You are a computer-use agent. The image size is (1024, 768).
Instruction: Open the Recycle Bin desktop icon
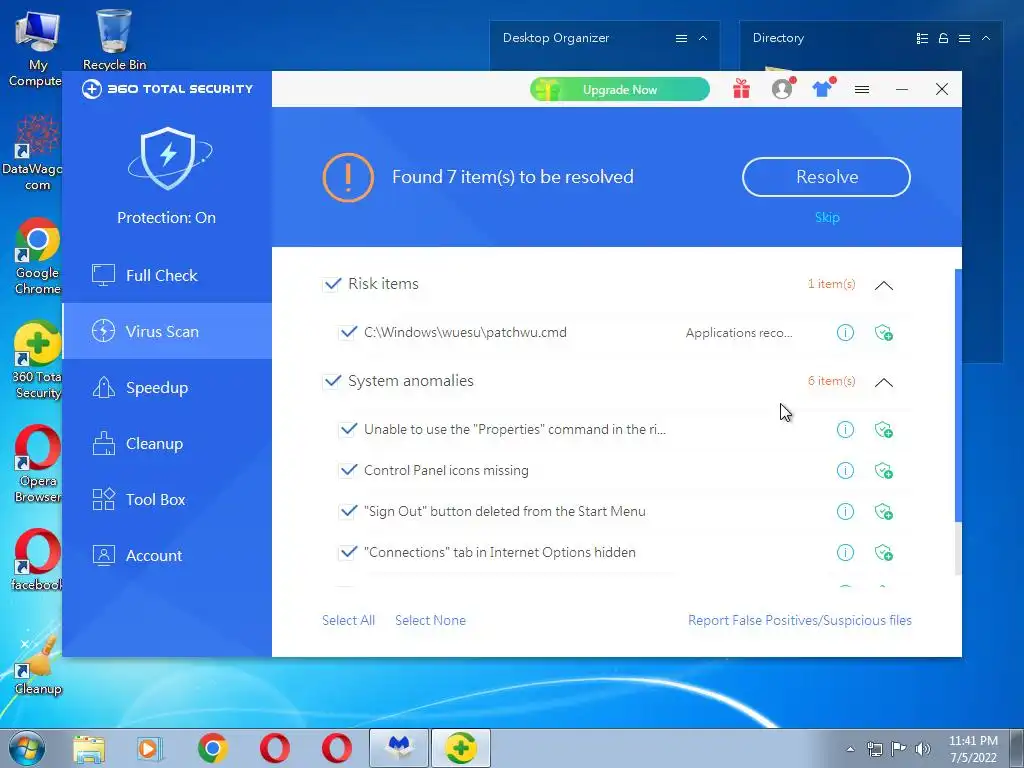pos(114,39)
